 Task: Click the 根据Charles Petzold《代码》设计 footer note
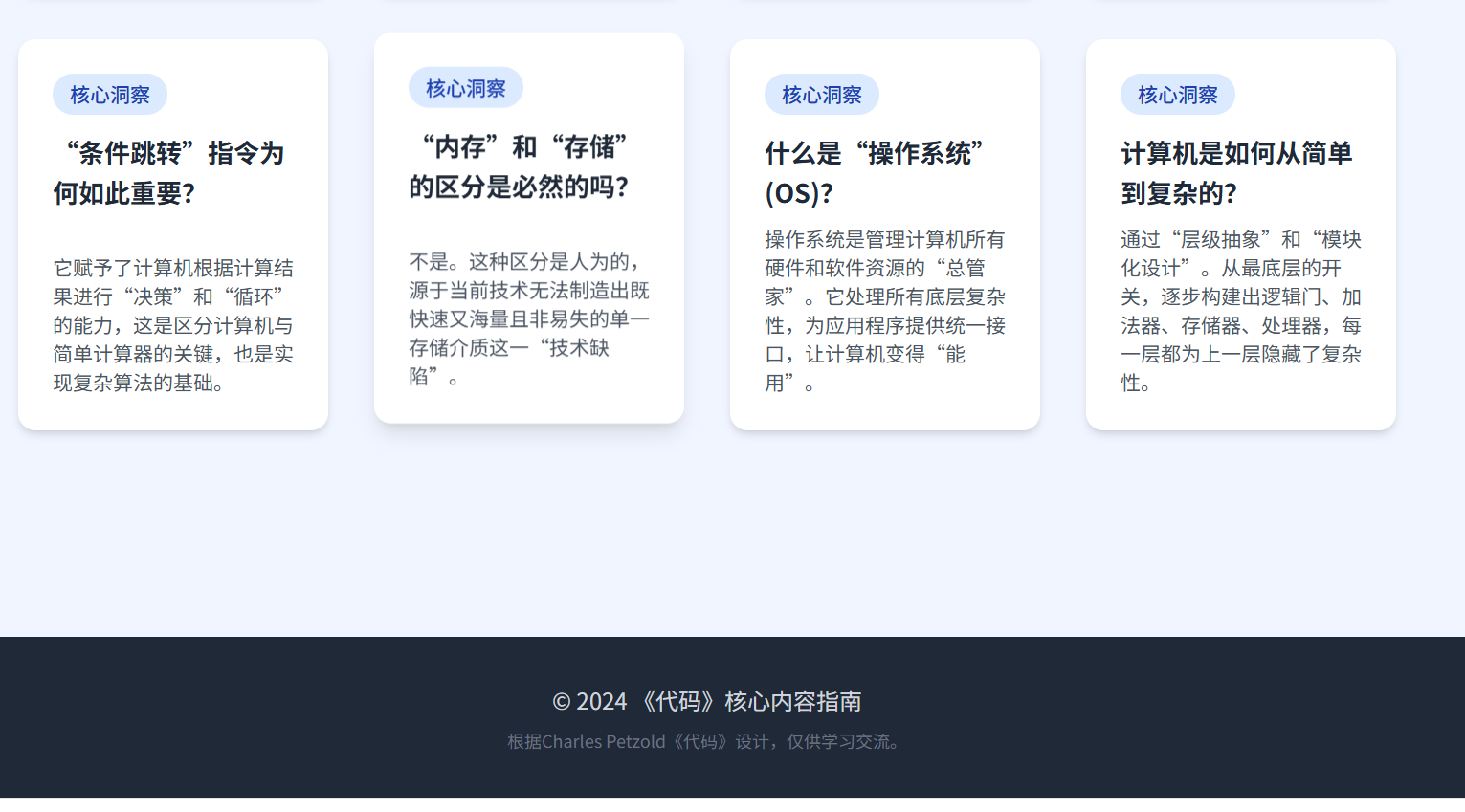[705, 741]
